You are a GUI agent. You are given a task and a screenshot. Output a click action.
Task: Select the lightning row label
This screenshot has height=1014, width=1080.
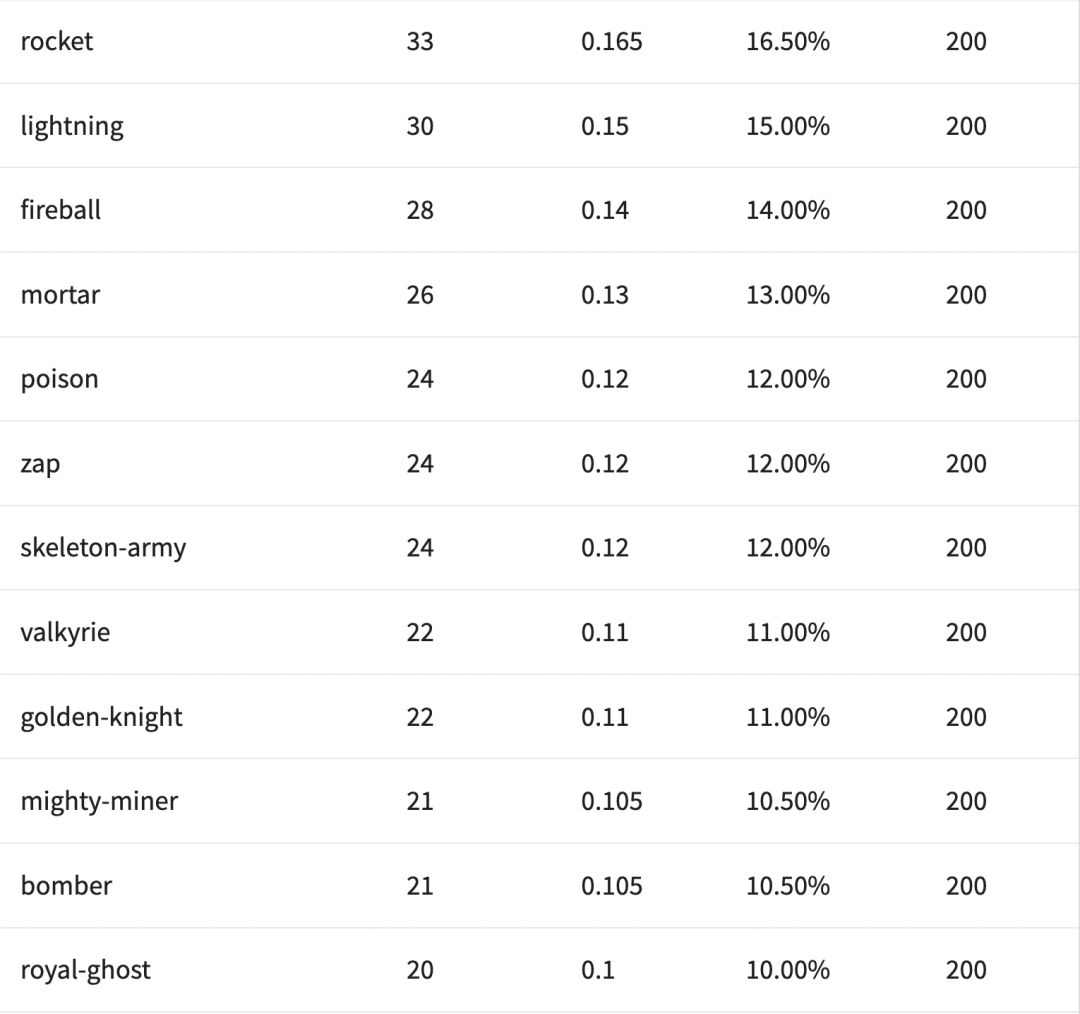tap(72, 126)
